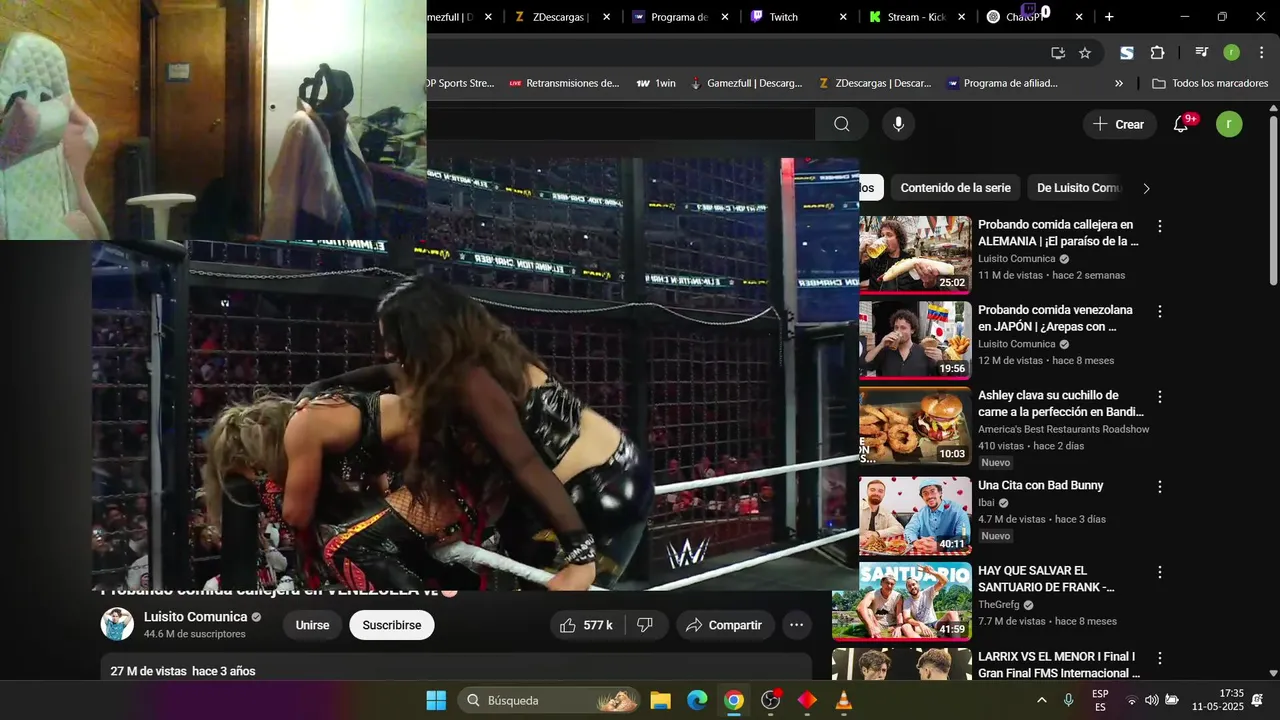Open media controls icon in Chrome toolbar
The height and width of the screenshot is (720, 1280).
[1201, 53]
